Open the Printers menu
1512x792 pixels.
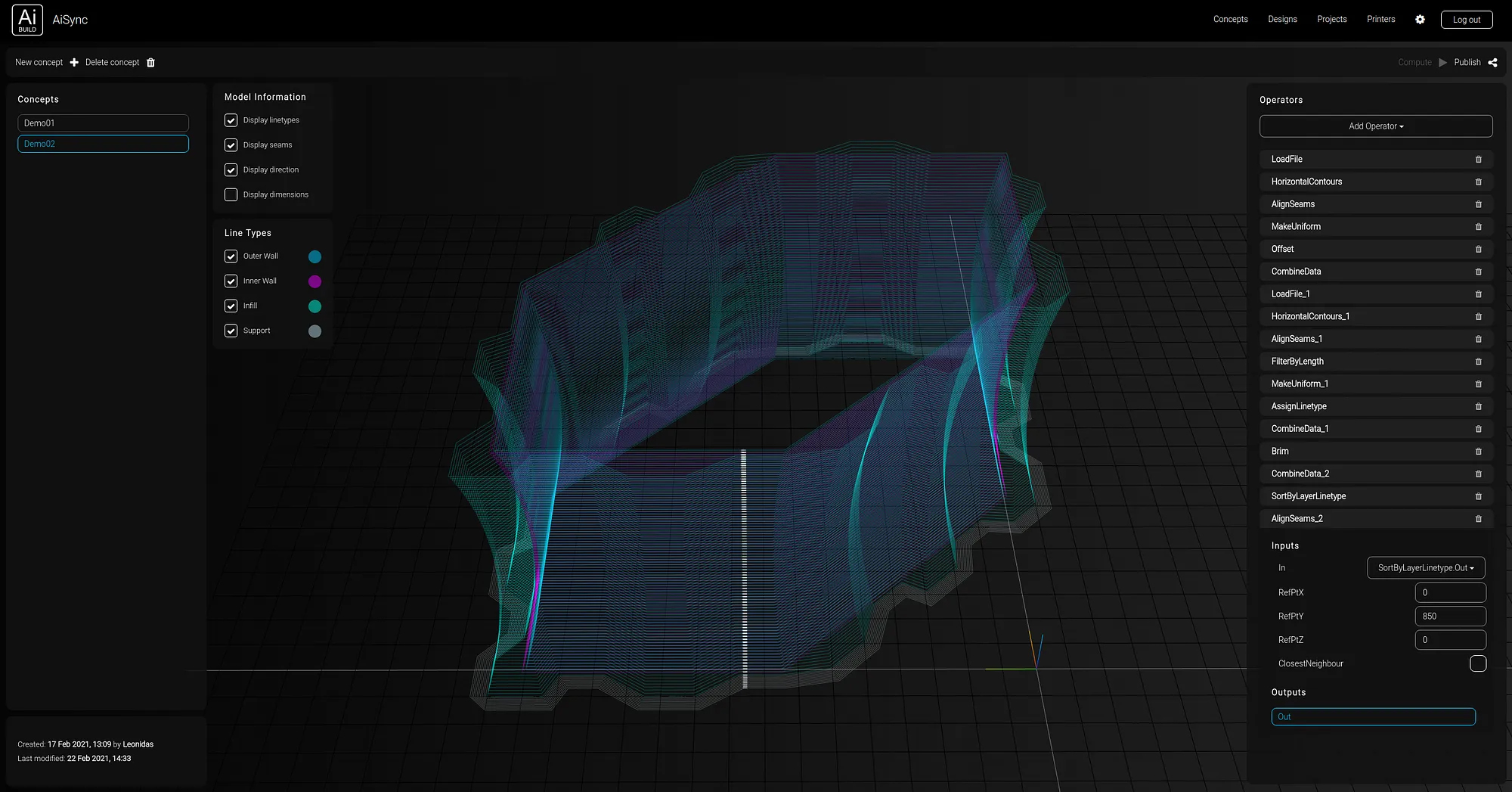click(x=1380, y=19)
